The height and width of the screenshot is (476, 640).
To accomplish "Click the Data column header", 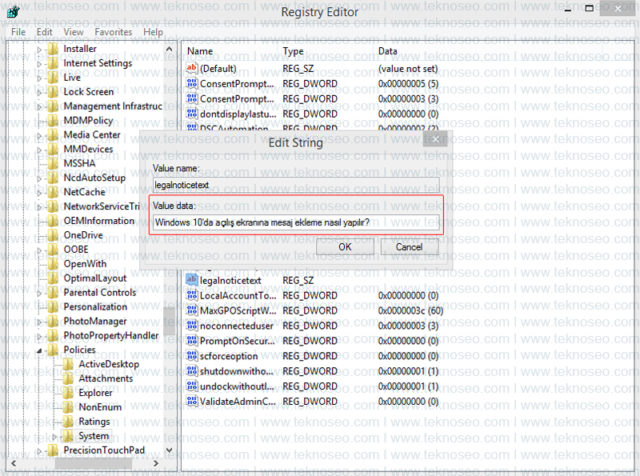I will pos(387,51).
